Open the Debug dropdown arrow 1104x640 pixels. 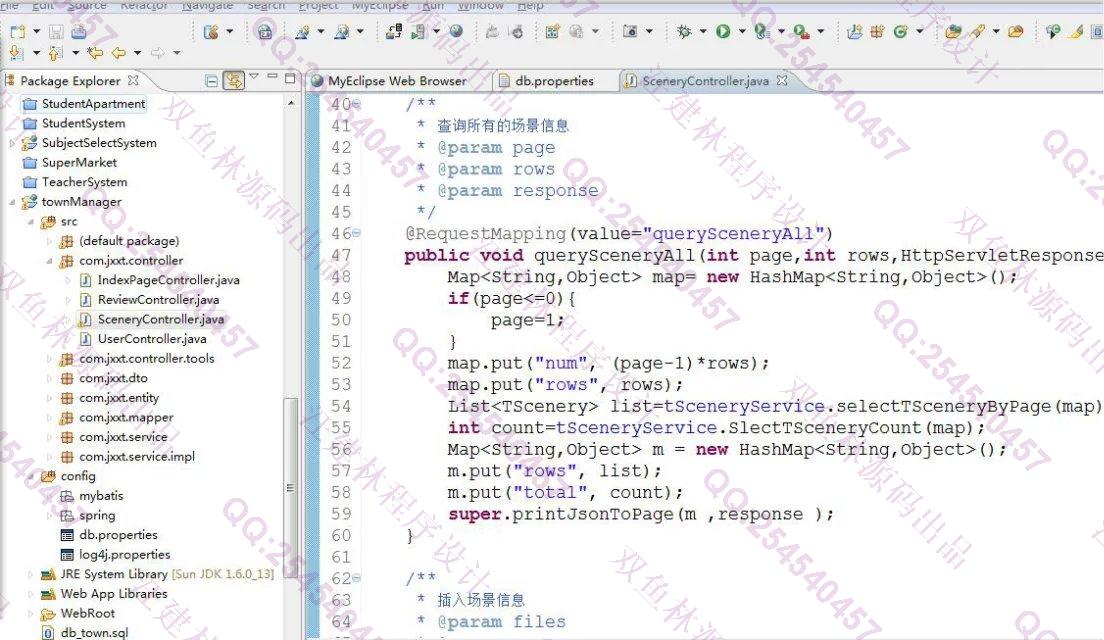pos(702,32)
